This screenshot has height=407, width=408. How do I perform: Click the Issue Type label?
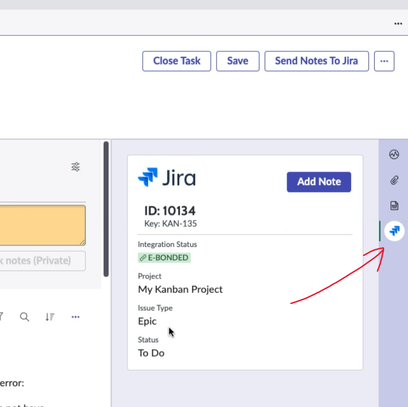click(x=155, y=308)
